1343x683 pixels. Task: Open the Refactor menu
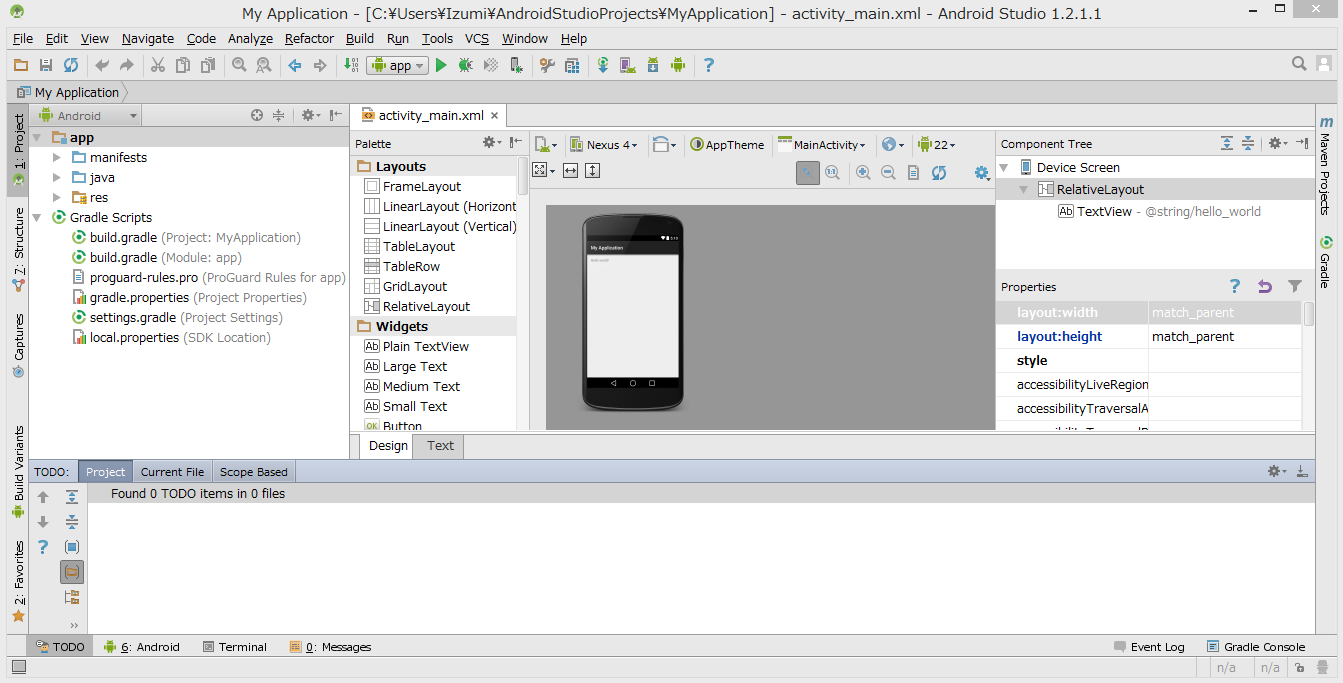(309, 38)
